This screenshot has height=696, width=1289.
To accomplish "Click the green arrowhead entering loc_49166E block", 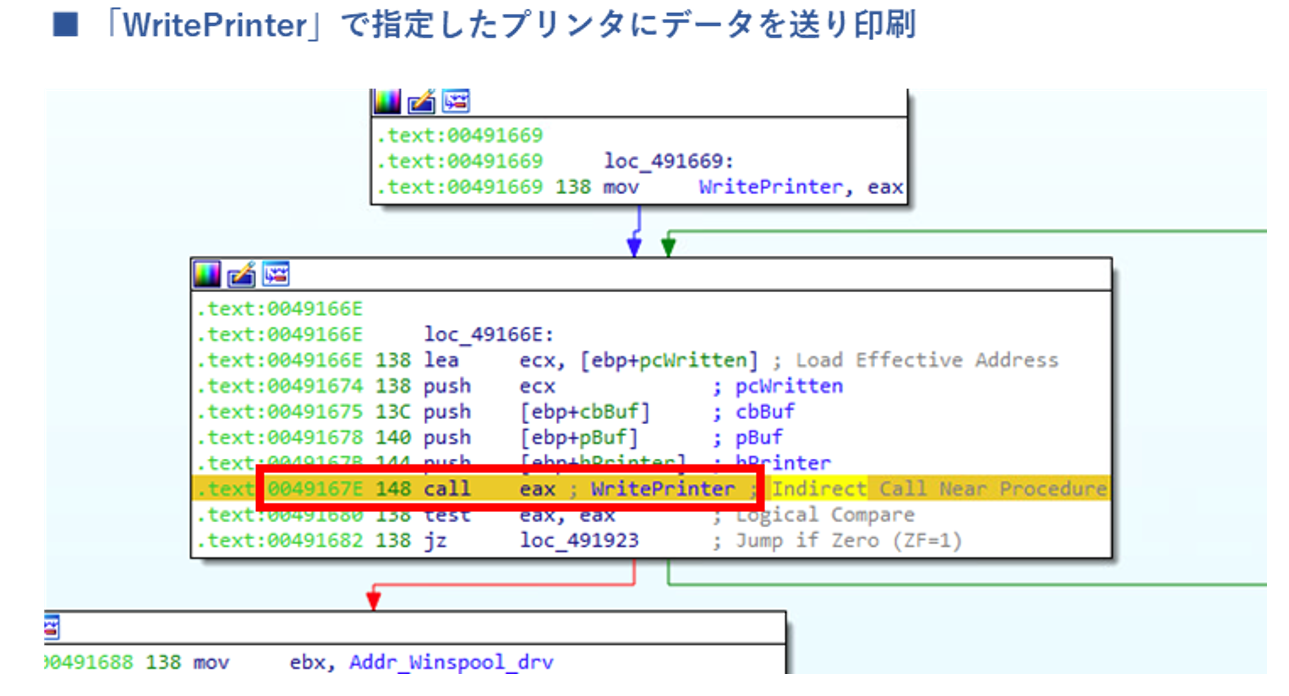I will [668, 248].
